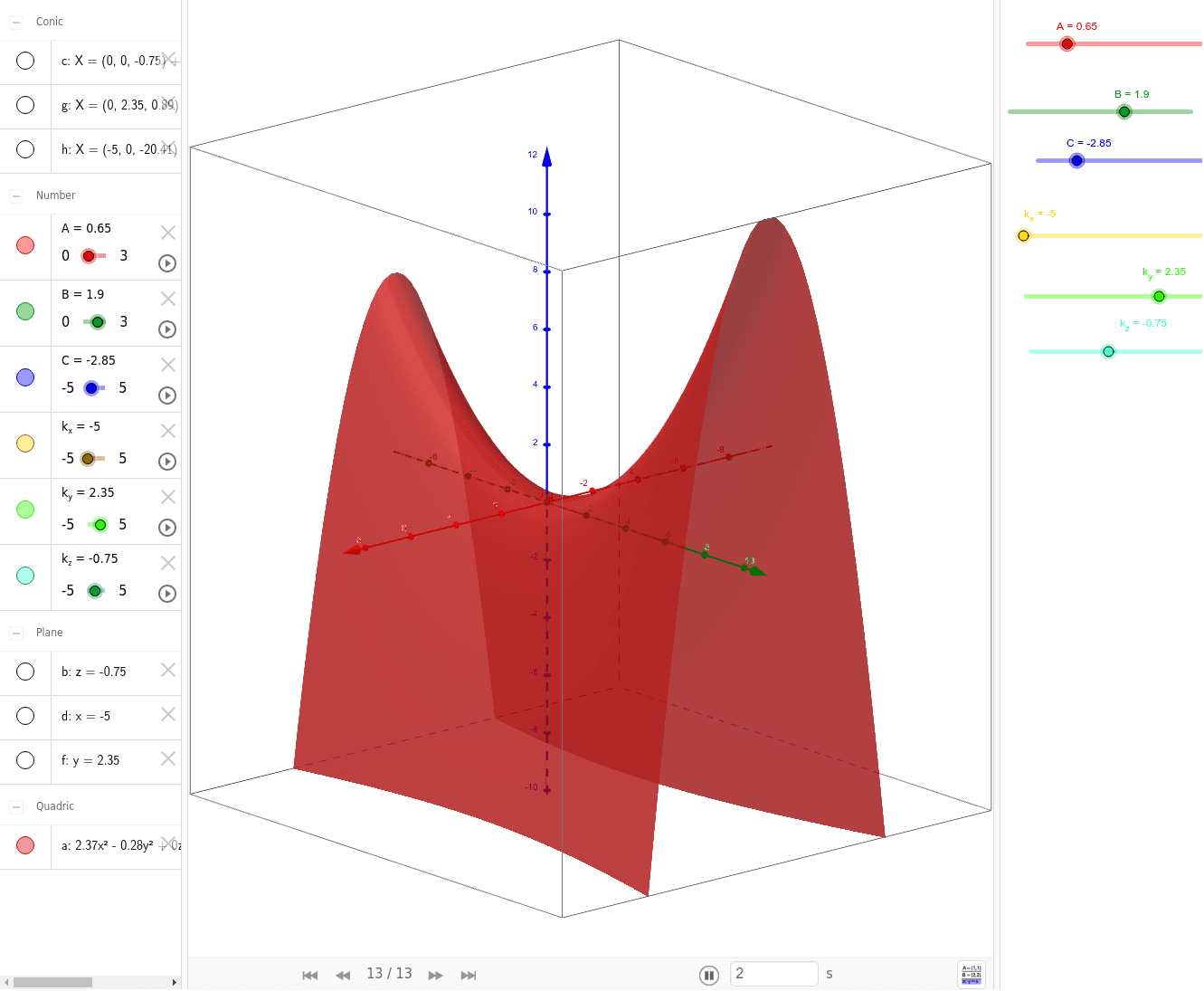Hide the quadric a surface

coord(25,845)
